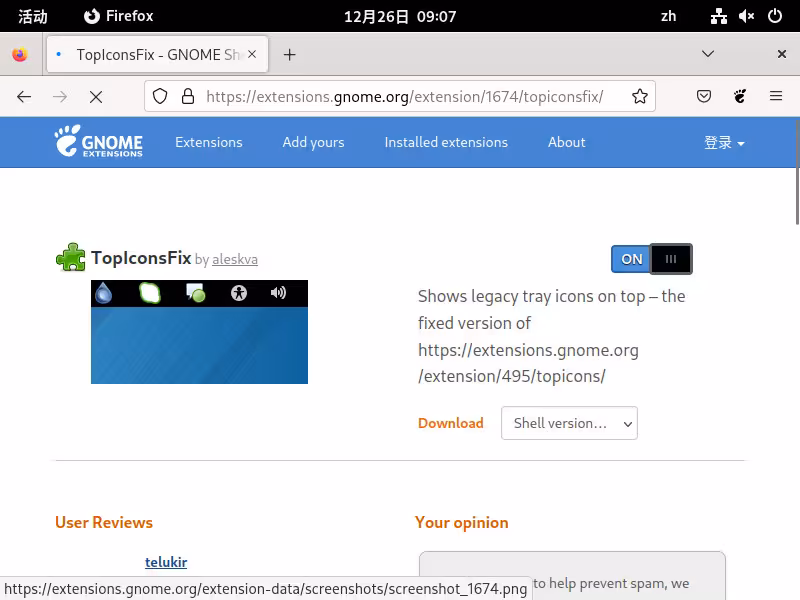
Task: Click the Download label
Action: [x=451, y=423]
